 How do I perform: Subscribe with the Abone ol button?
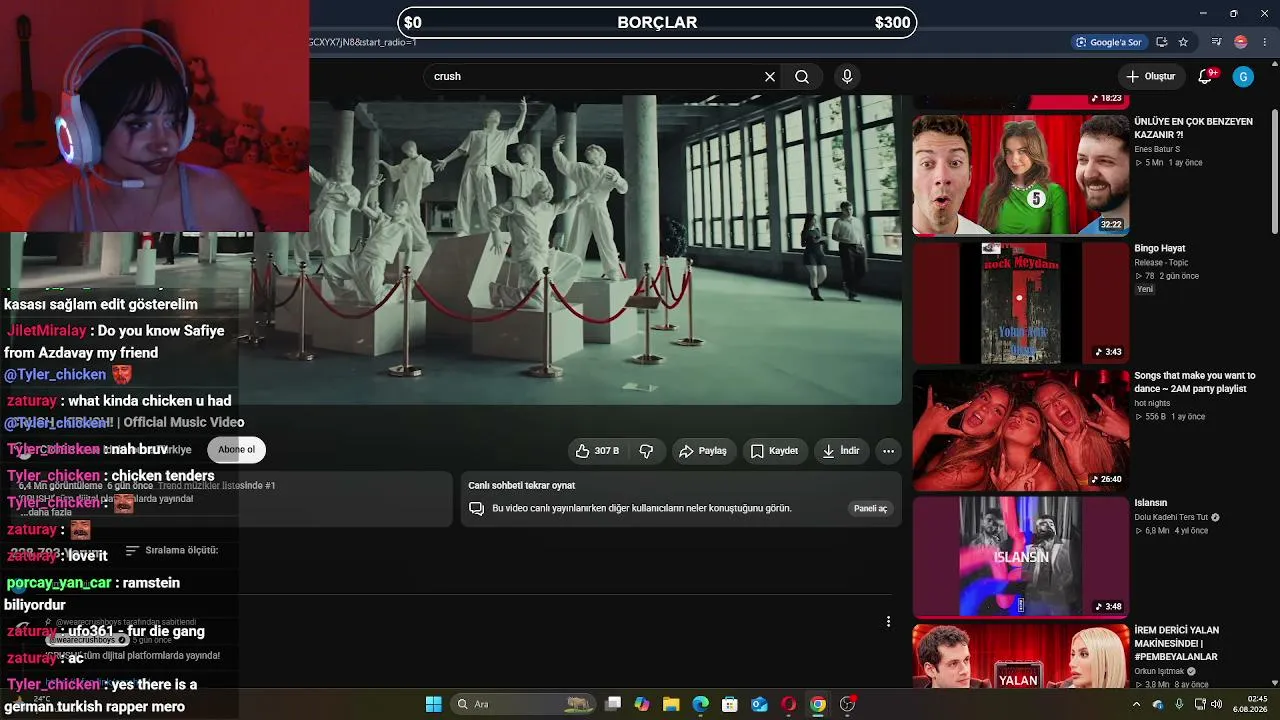click(237, 449)
